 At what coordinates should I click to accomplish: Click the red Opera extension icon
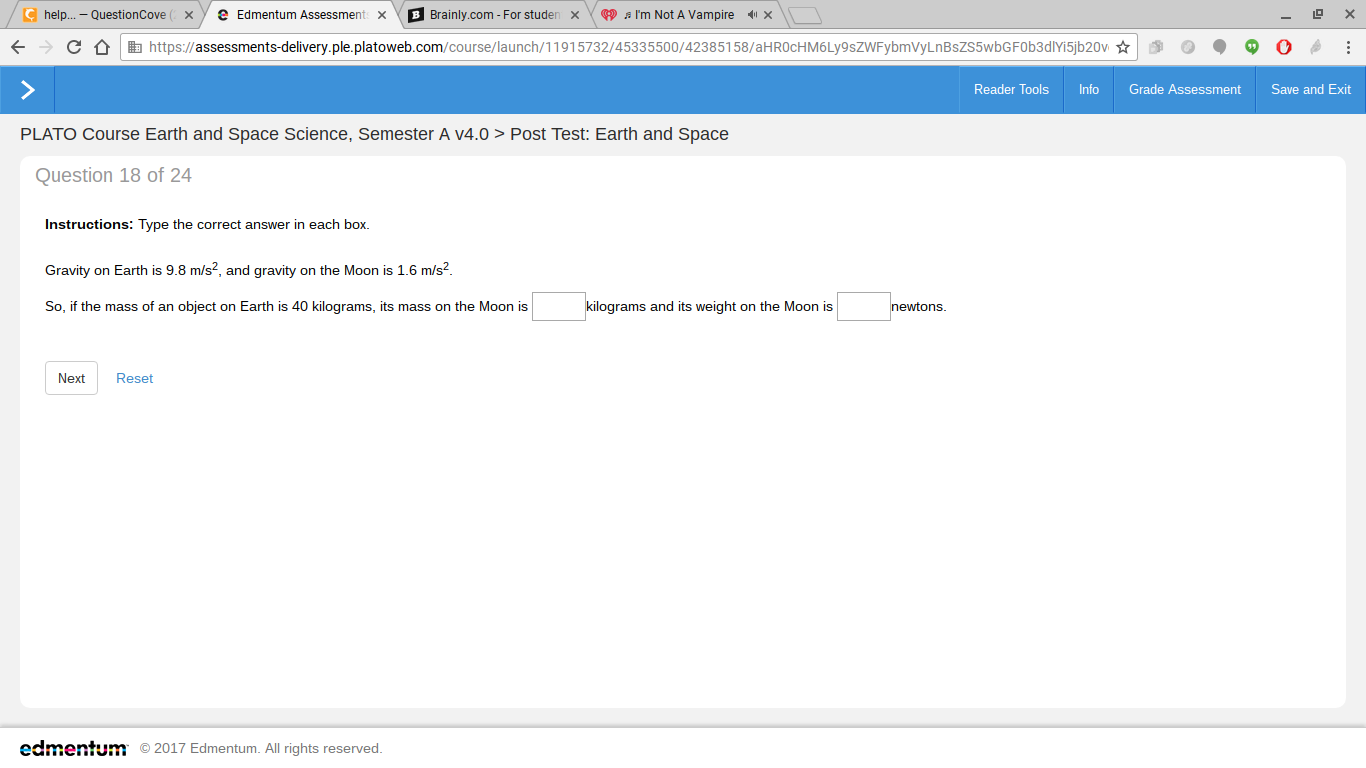click(x=1284, y=47)
